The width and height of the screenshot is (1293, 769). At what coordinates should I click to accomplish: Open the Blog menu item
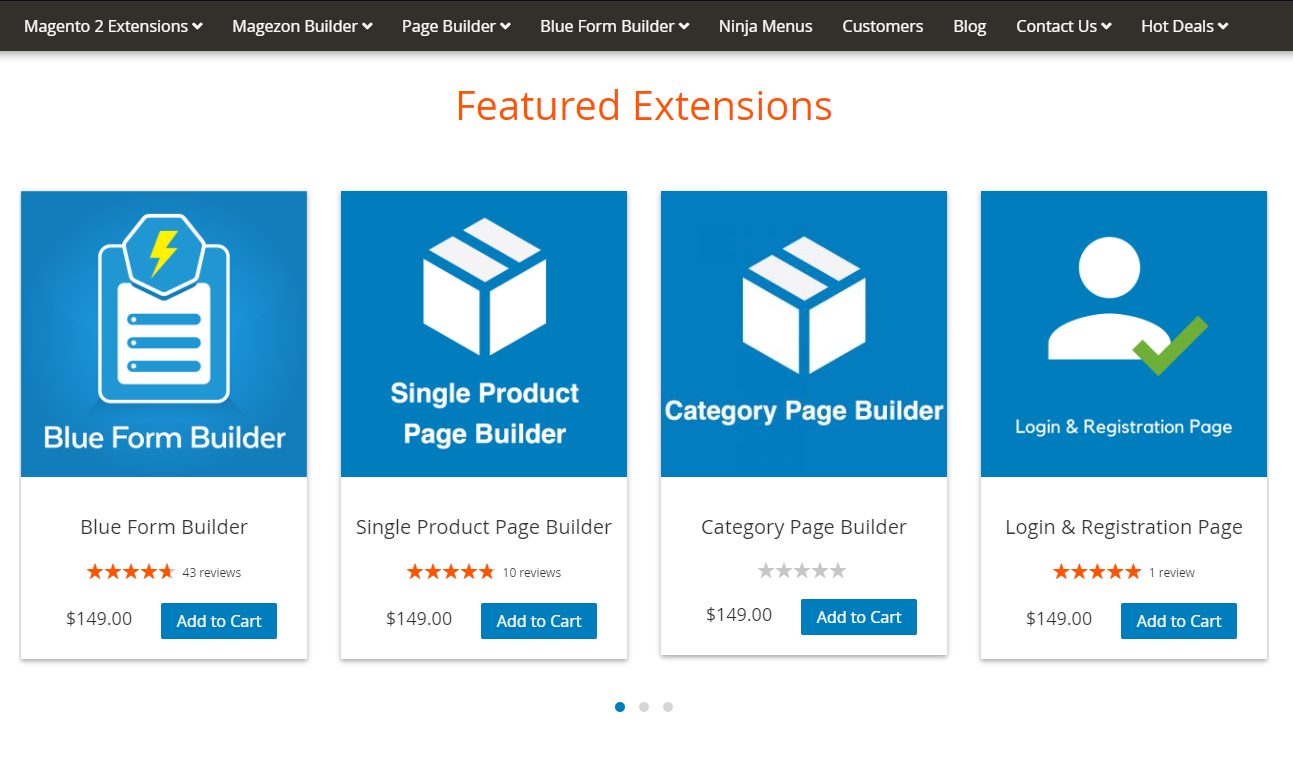point(969,26)
